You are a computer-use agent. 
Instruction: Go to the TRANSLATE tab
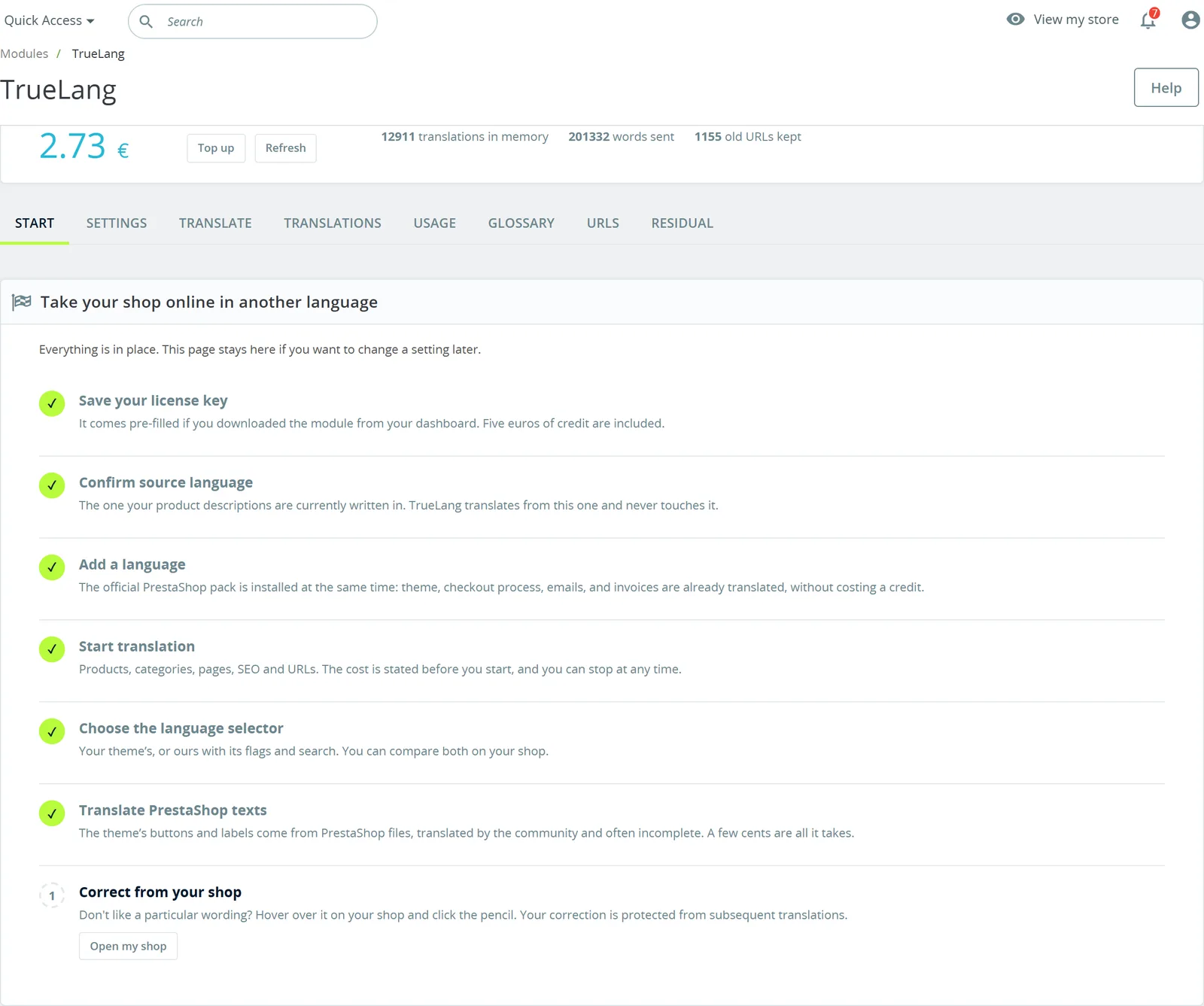pyautogui.click(x=215, y=223)
